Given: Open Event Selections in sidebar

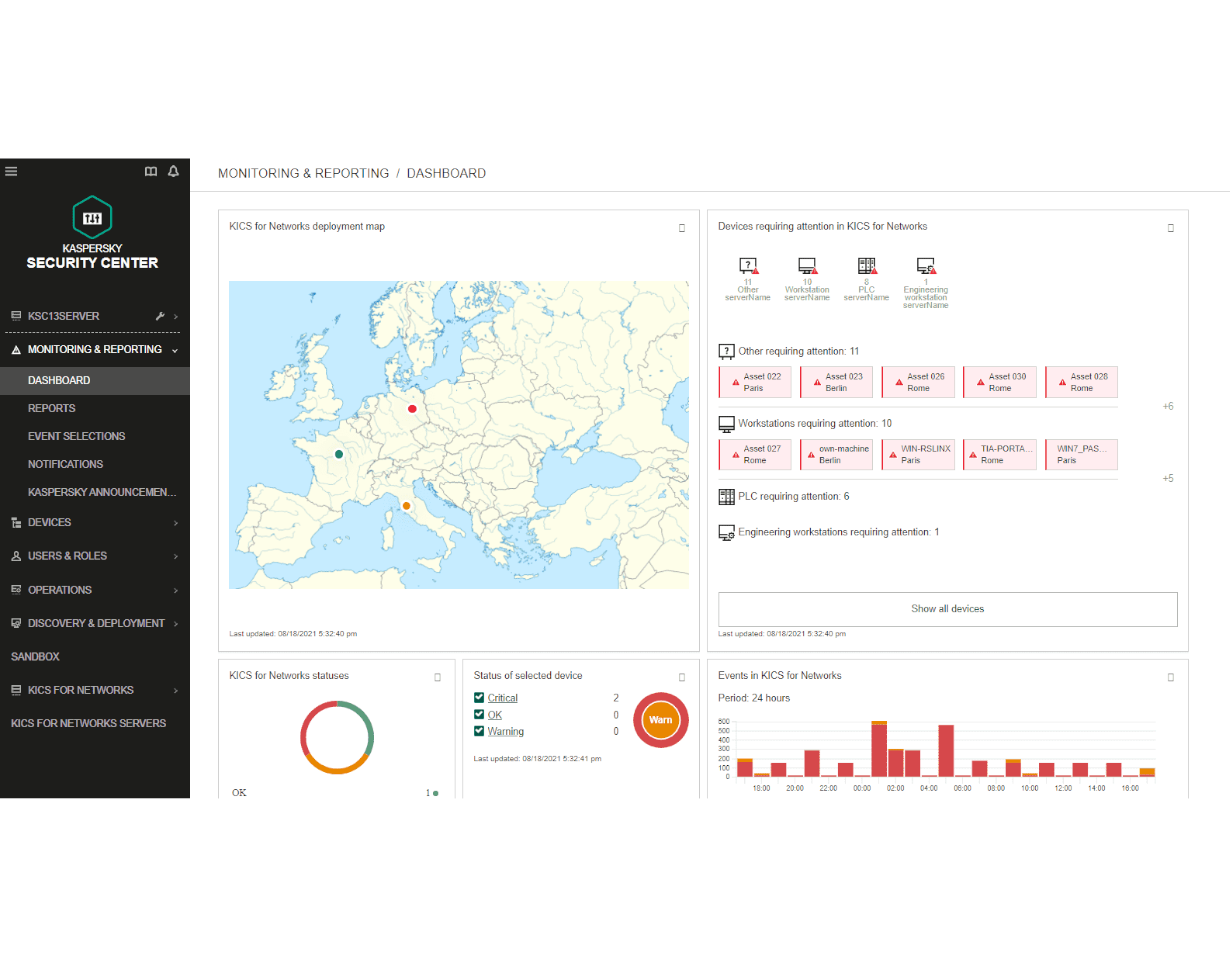Looking at the screenshot, I should 77,436.
